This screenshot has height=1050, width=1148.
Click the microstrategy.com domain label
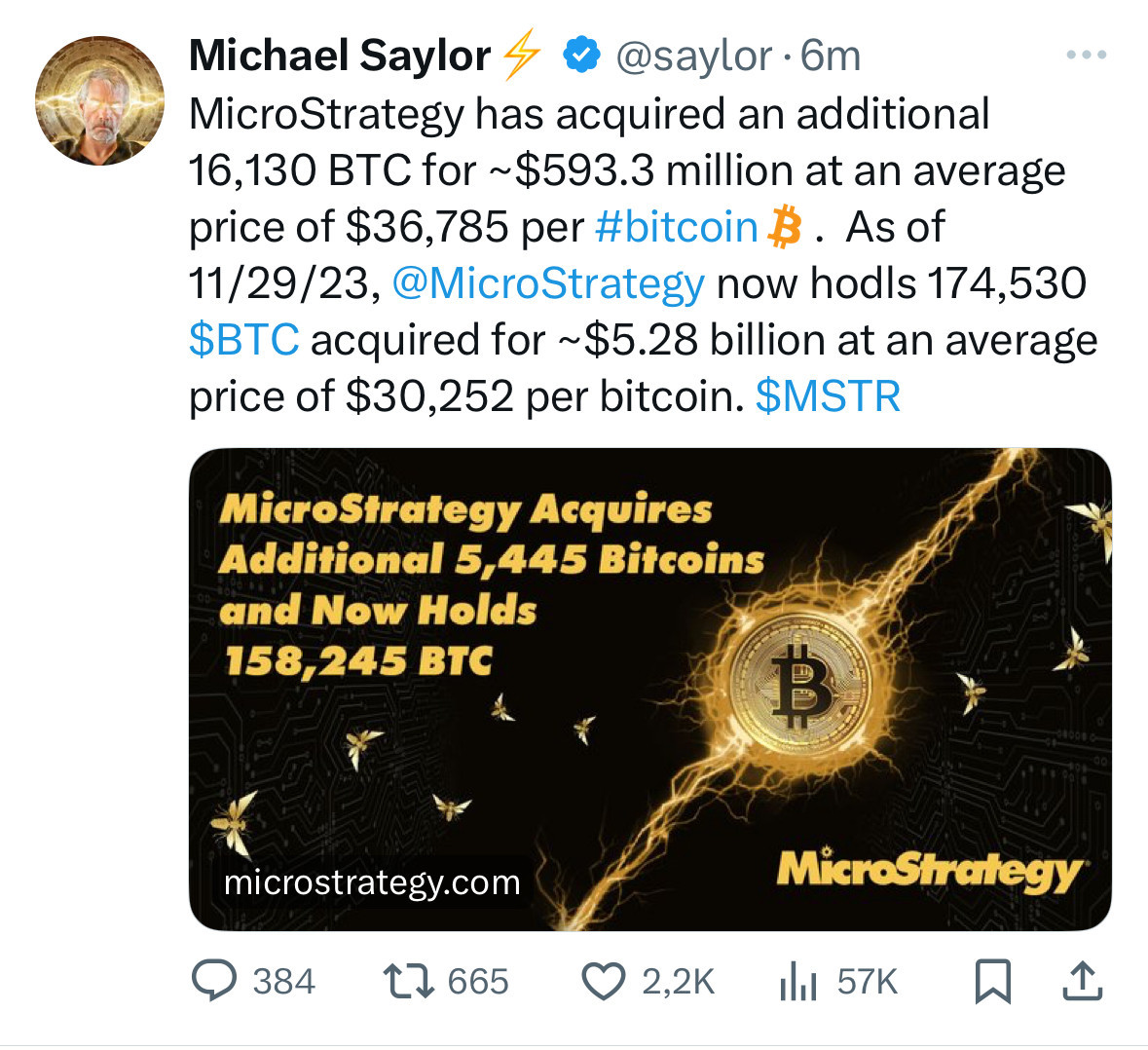pyautogui.click(x=373, y=882)
